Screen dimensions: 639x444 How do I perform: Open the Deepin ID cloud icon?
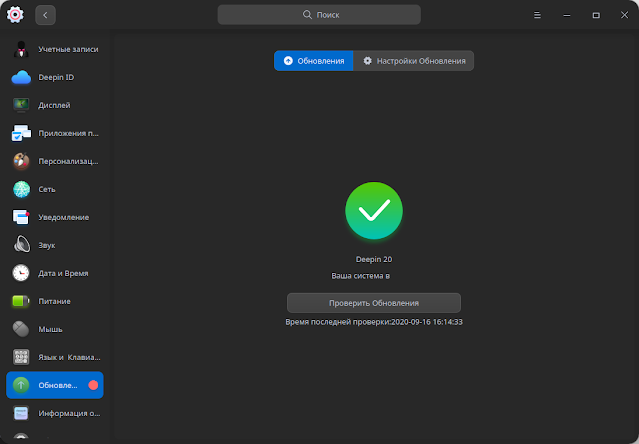point(21,77)
